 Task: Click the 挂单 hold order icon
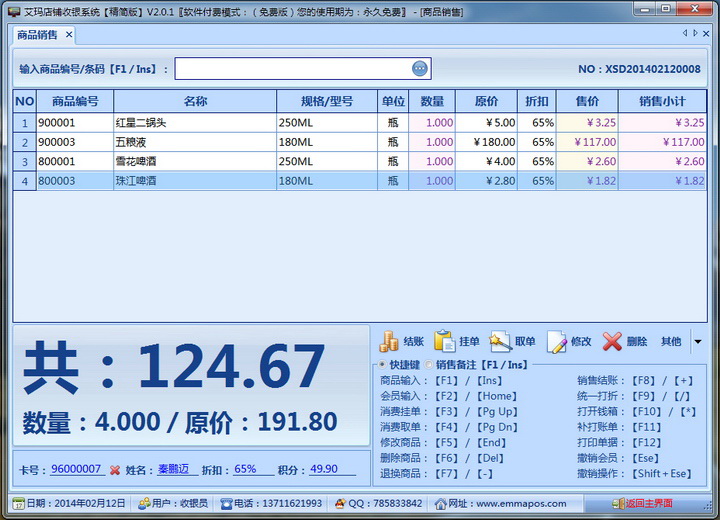point(444,341)
